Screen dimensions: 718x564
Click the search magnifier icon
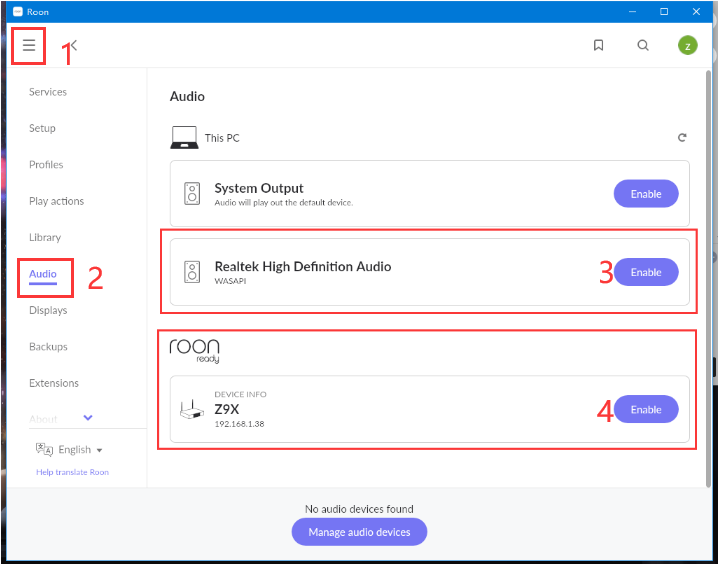(x=643, y=45)
